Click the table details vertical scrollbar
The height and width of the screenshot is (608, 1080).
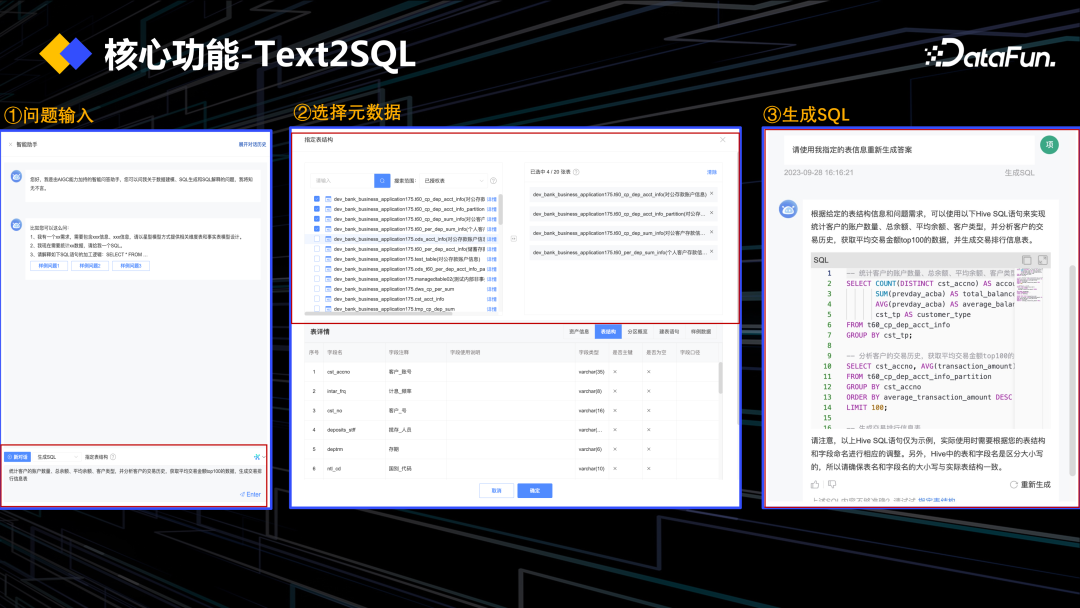tap(720, 377)
